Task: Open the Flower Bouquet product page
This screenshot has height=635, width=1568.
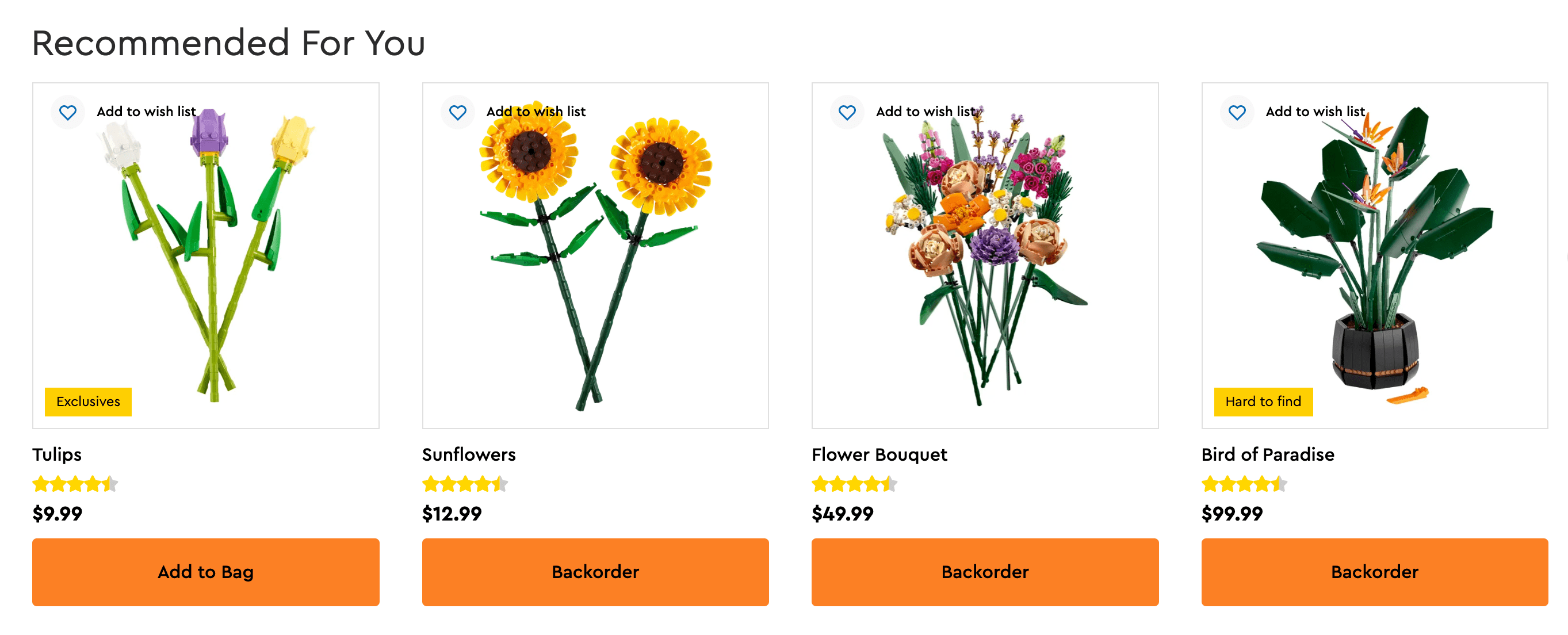Action: (x=879, y=454)
